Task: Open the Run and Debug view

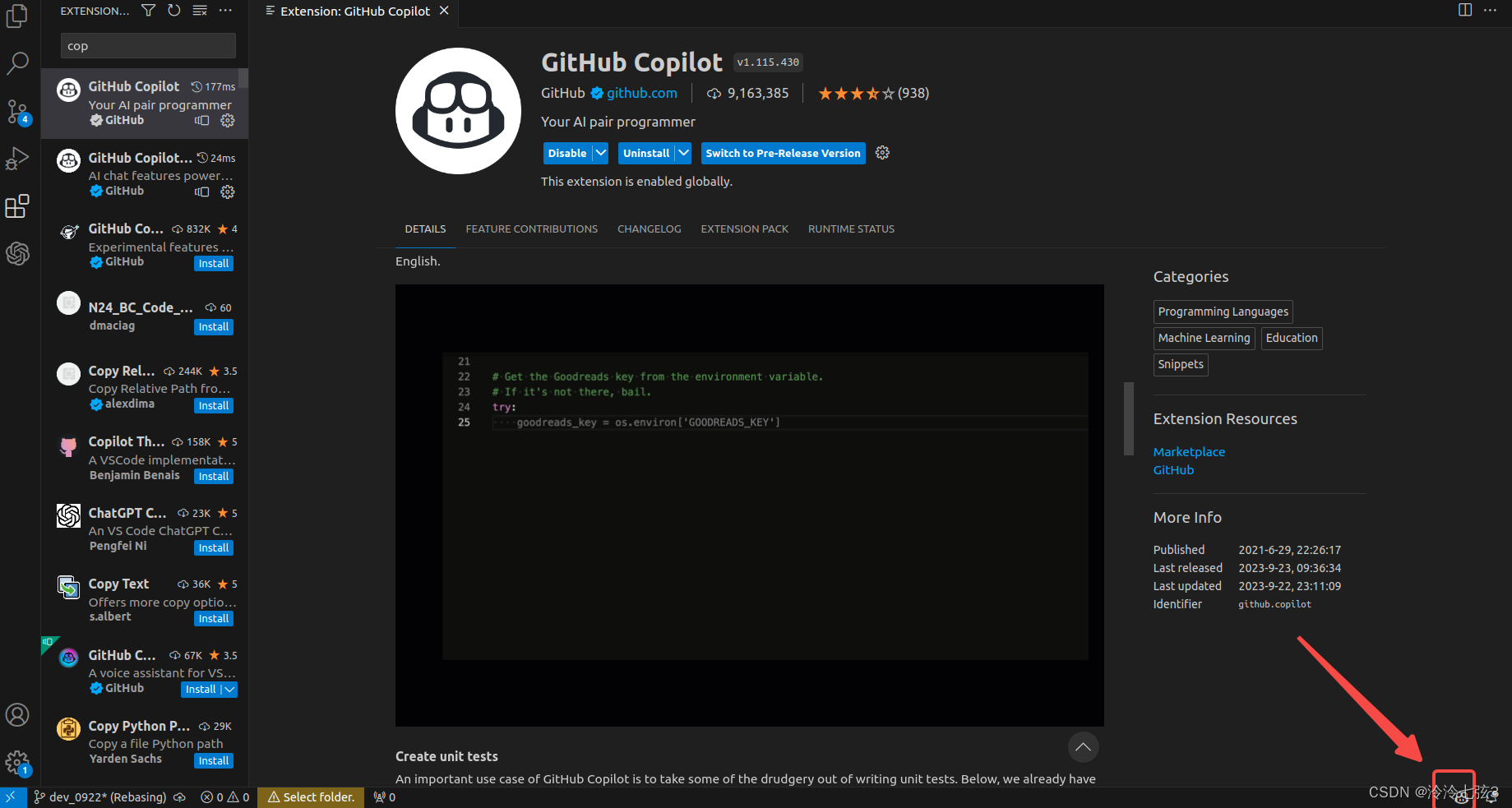Action: (17, 159)
